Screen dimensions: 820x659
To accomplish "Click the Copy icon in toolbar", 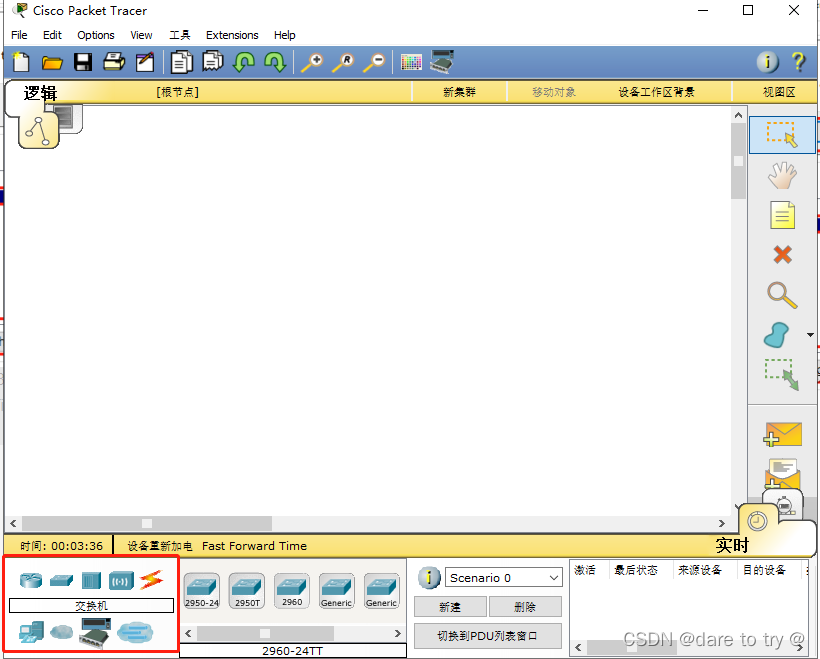I will 181,62.
